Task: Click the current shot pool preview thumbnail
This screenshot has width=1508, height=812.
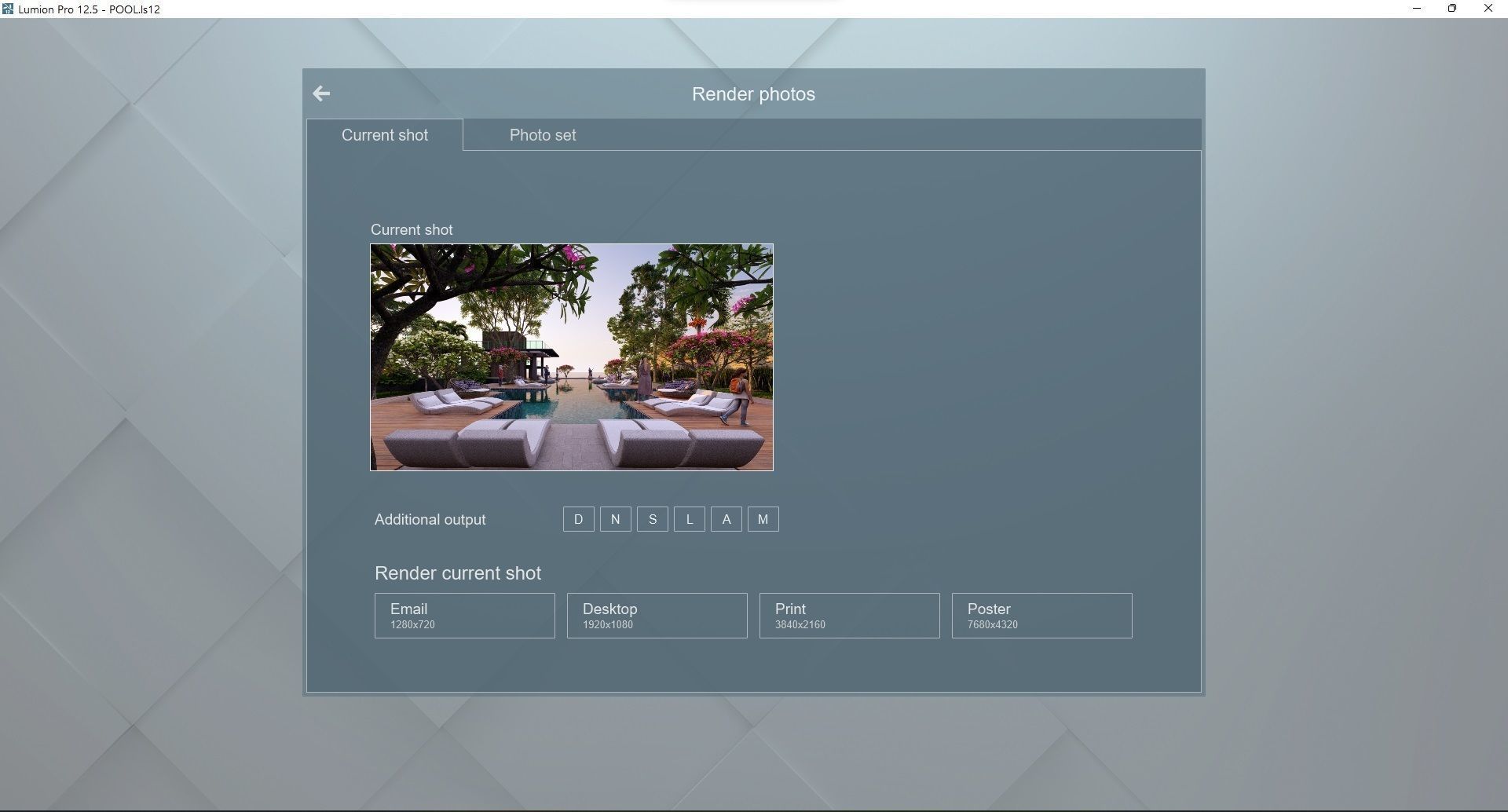Action: (x=572, y=357)
